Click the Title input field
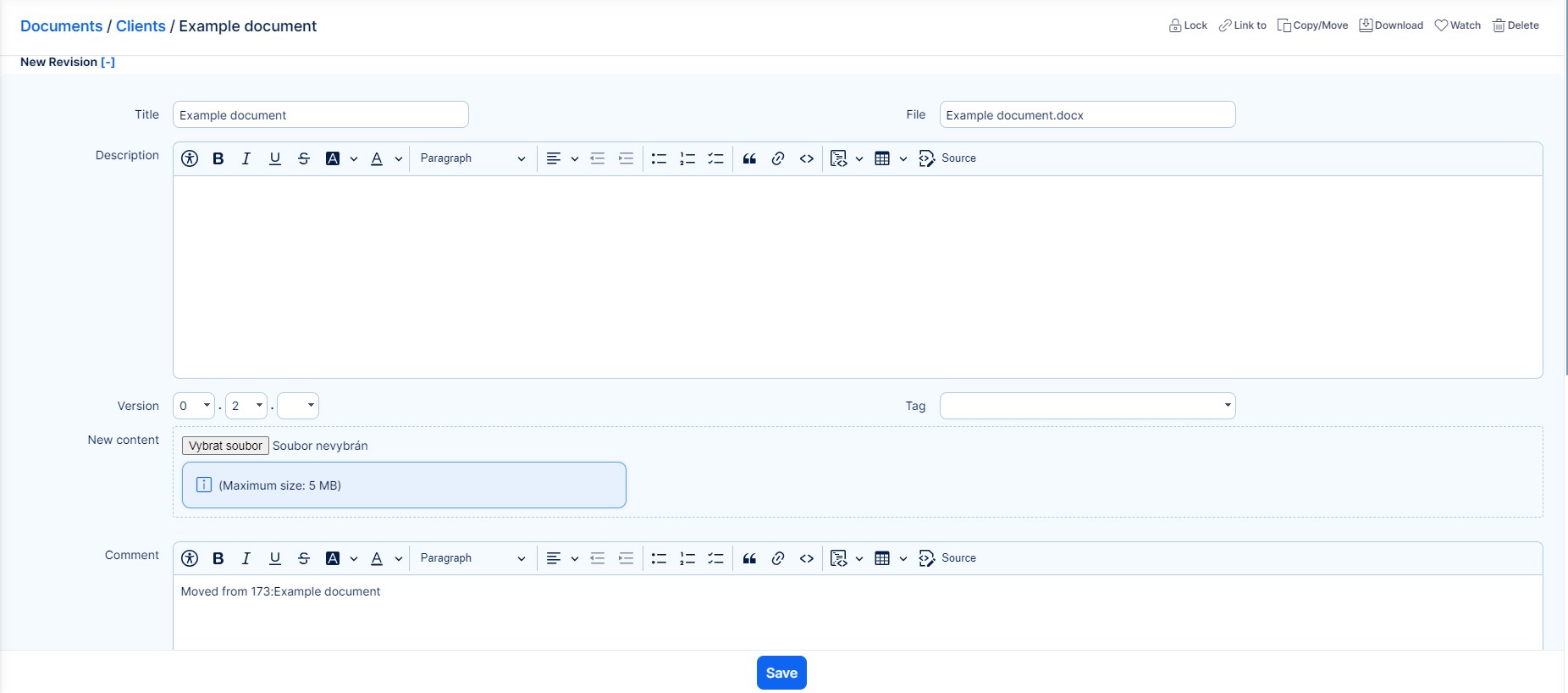Viewport: 1568px width, 693px height. click(320, 114)
